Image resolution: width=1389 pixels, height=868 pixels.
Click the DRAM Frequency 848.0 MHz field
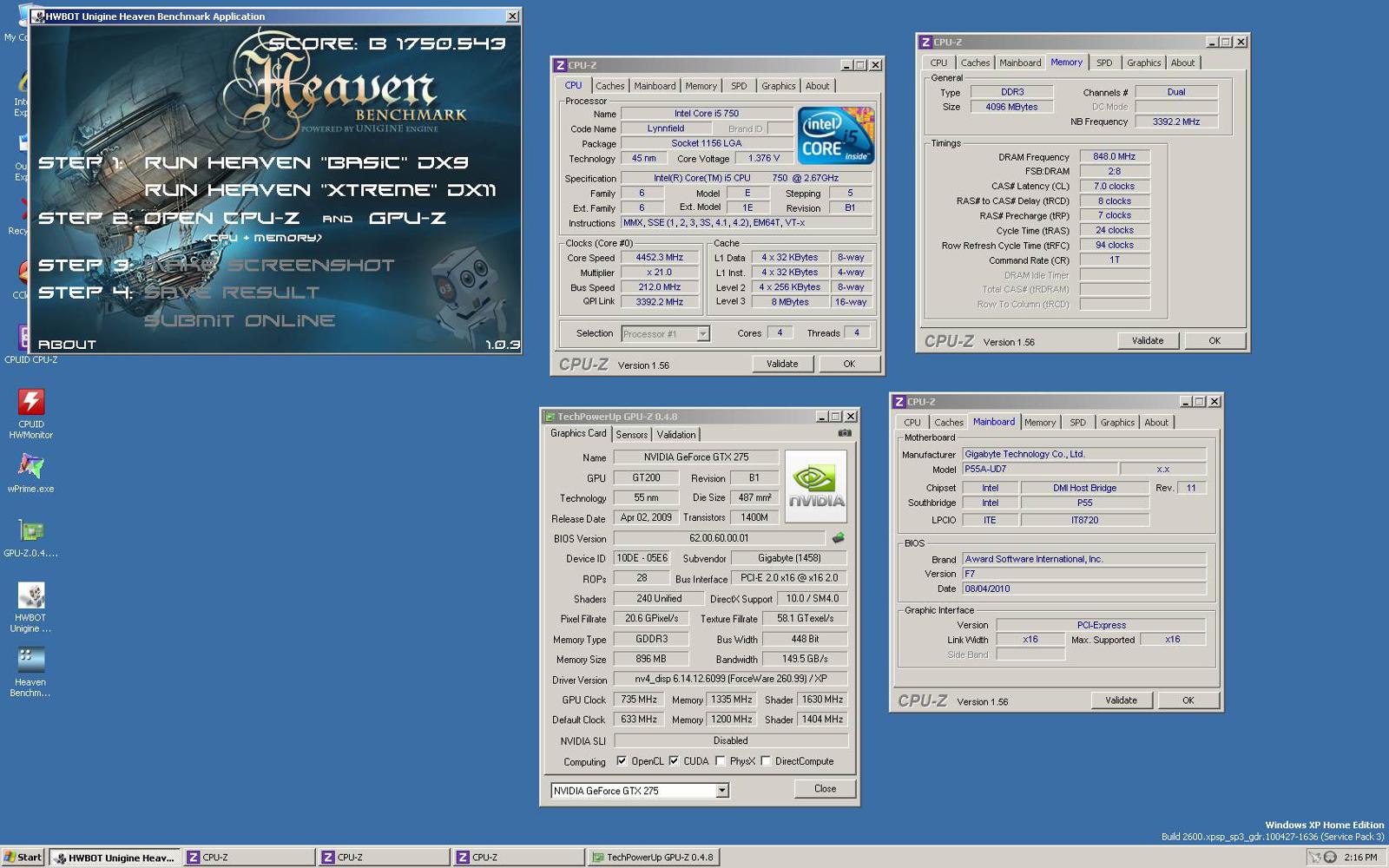(1115, 156)
